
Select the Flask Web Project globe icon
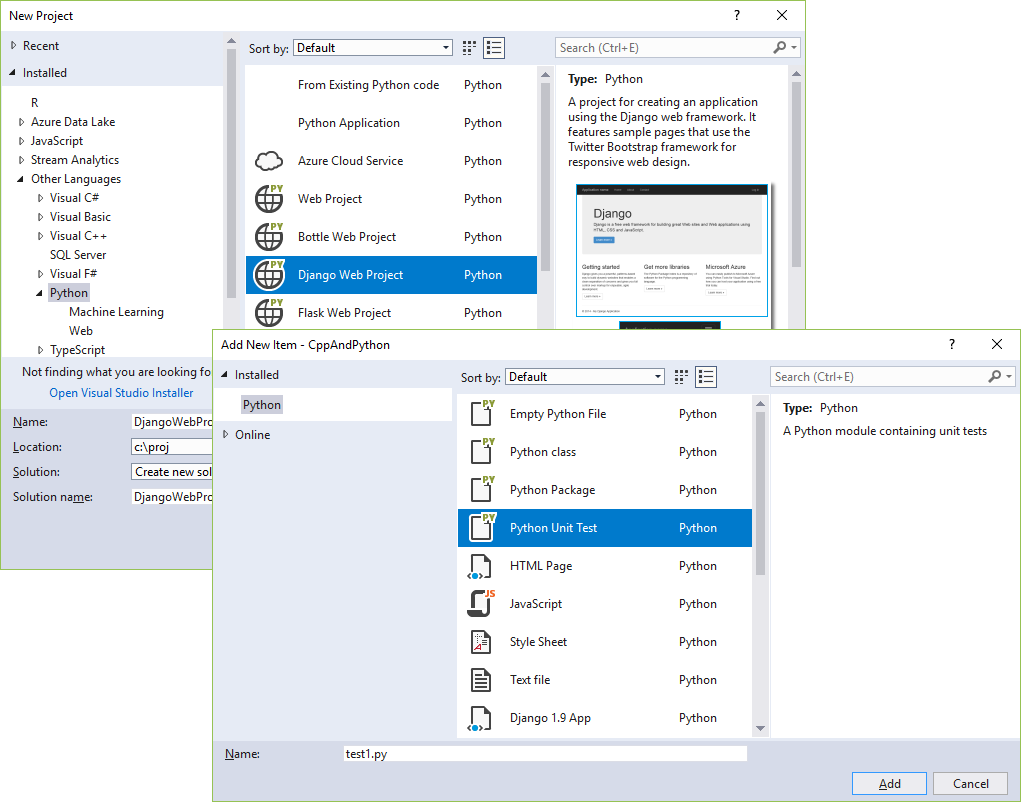(x=268, y=312)
